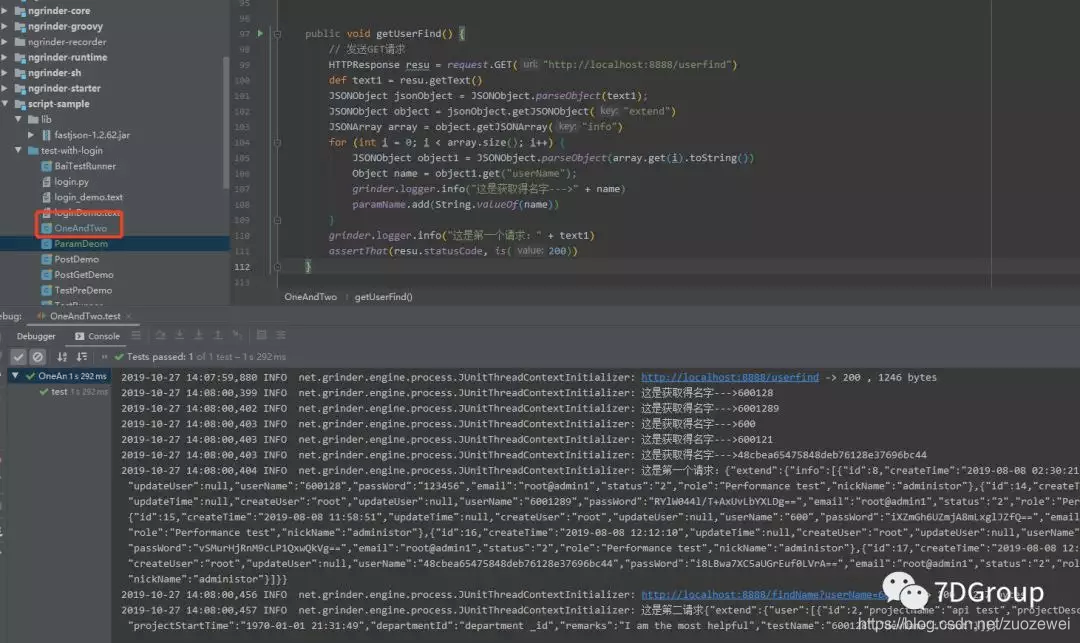
Task: Click the run gutter icon beside getUserFind
Action: pyautogui.click(x=260, y=33)
